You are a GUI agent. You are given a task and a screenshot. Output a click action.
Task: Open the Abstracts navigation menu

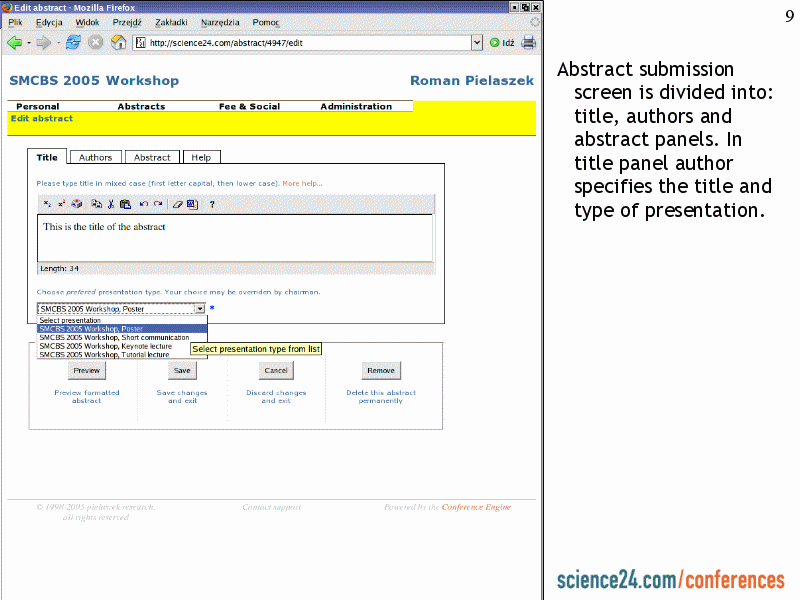[x=141, y=106]
